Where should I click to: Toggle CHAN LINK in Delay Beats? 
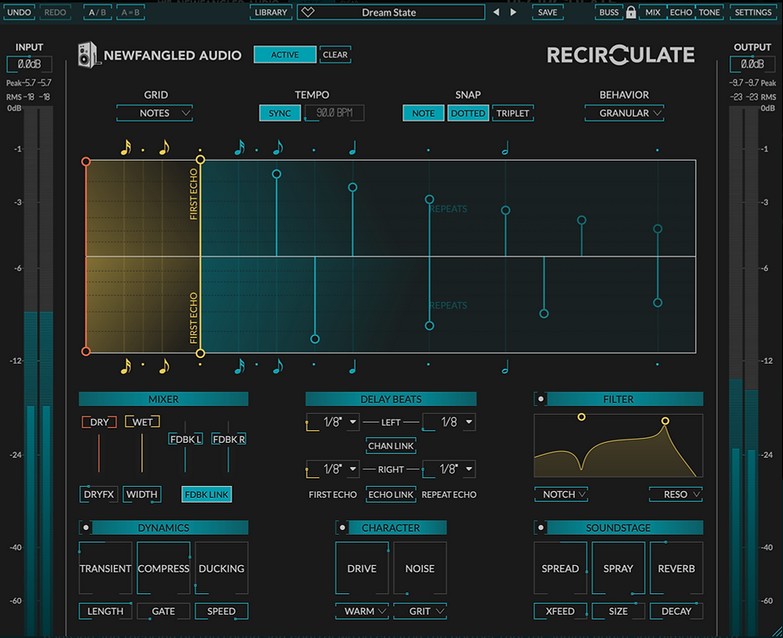tap(391, 446)
